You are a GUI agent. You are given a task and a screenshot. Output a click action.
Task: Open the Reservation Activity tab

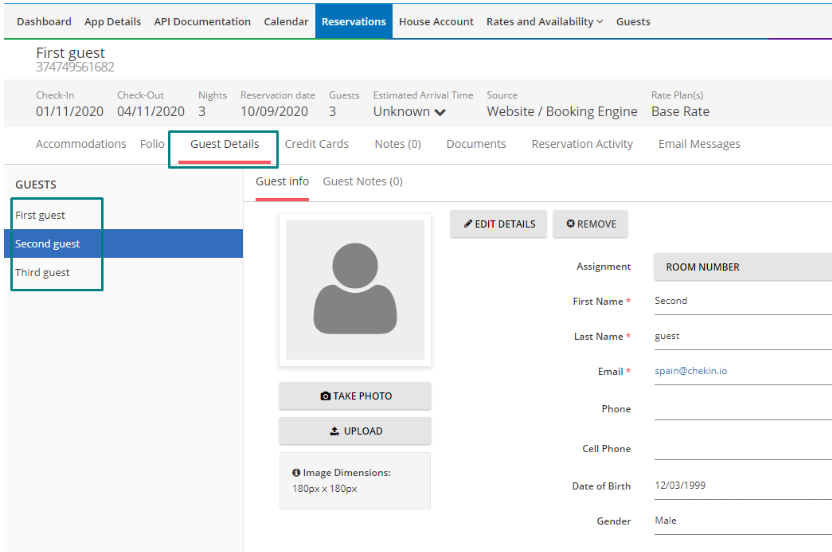[x=582, y=144]
